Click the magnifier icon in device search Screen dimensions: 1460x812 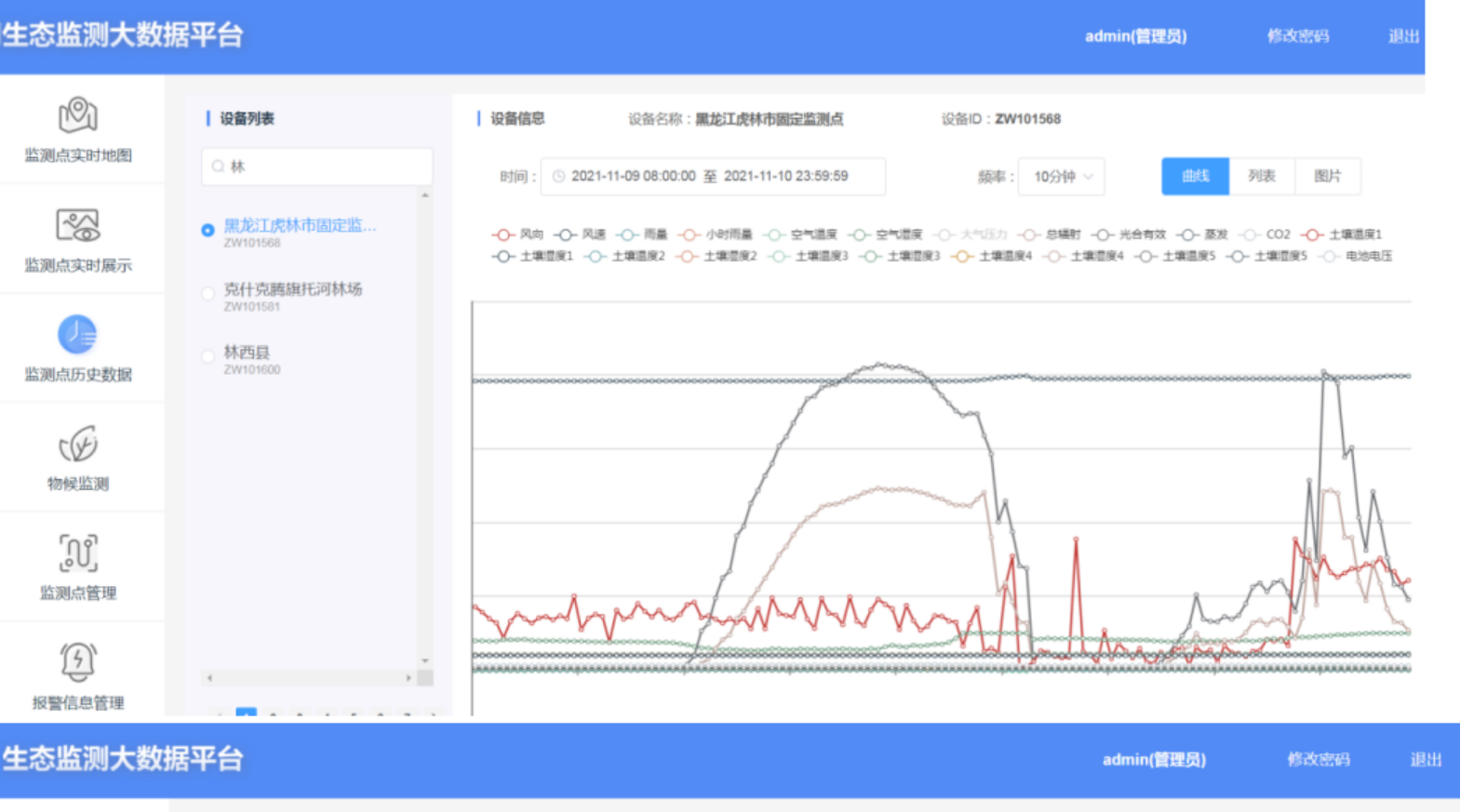click(218, 166)
